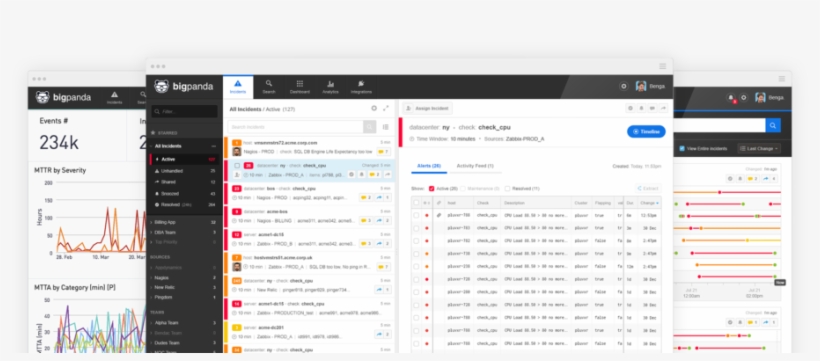This screenshot has width=820, height=361.
Task: Switch to the Alerts (26) tab
Action: (429, 166)
